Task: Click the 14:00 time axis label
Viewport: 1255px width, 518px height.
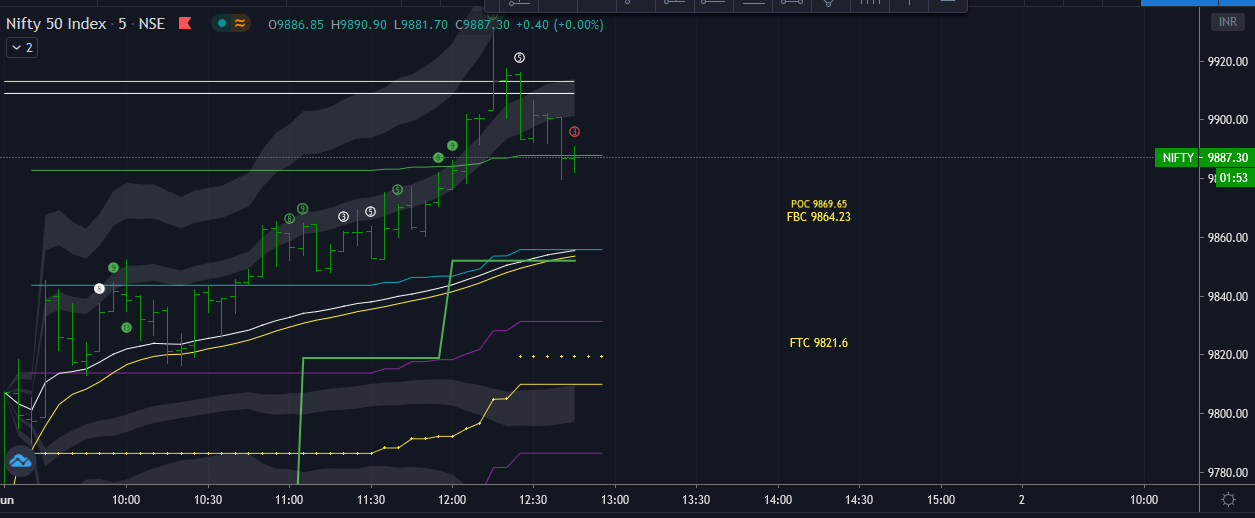Action: (x=777, y=499)
